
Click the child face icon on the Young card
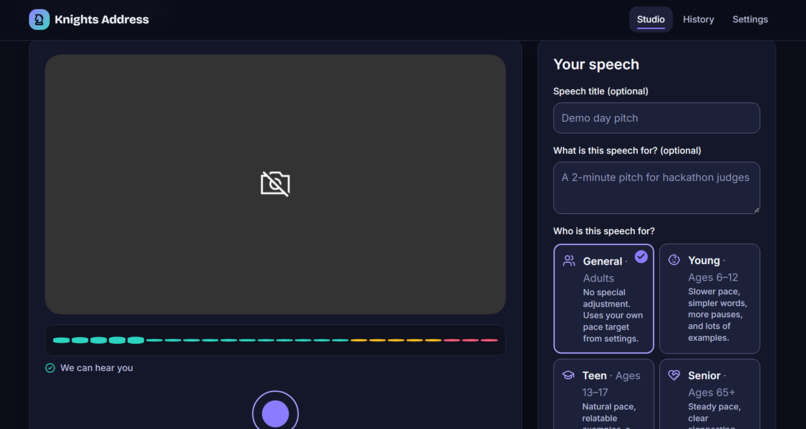coord(674,260)
